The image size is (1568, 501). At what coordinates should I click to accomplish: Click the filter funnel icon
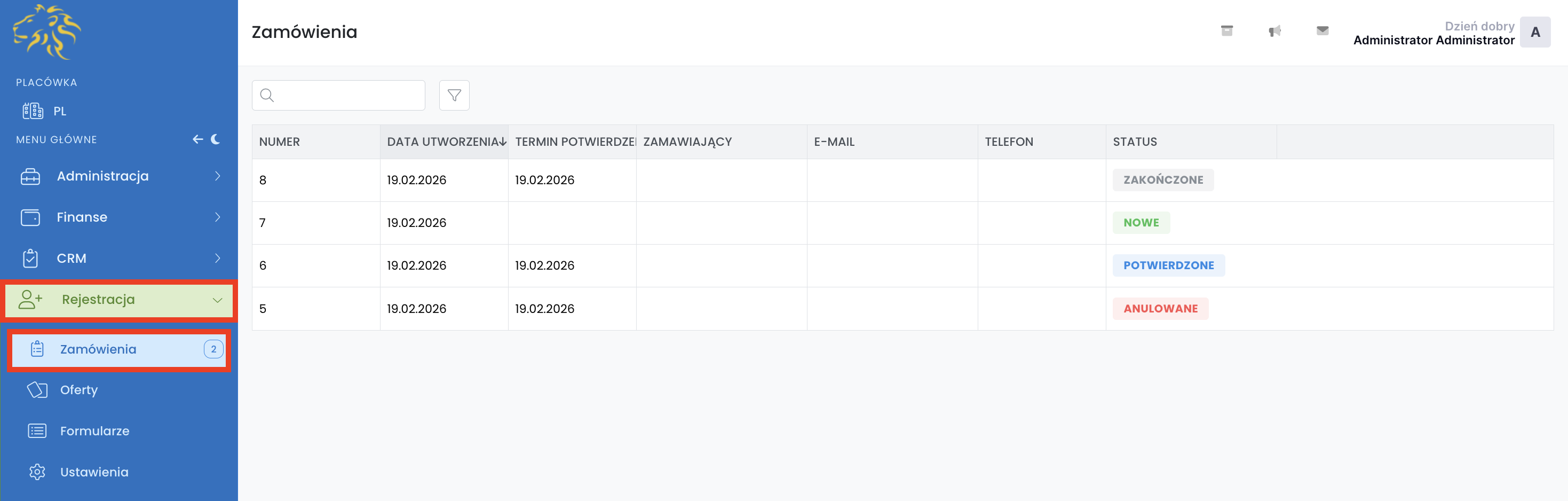[x=454, y=95]
